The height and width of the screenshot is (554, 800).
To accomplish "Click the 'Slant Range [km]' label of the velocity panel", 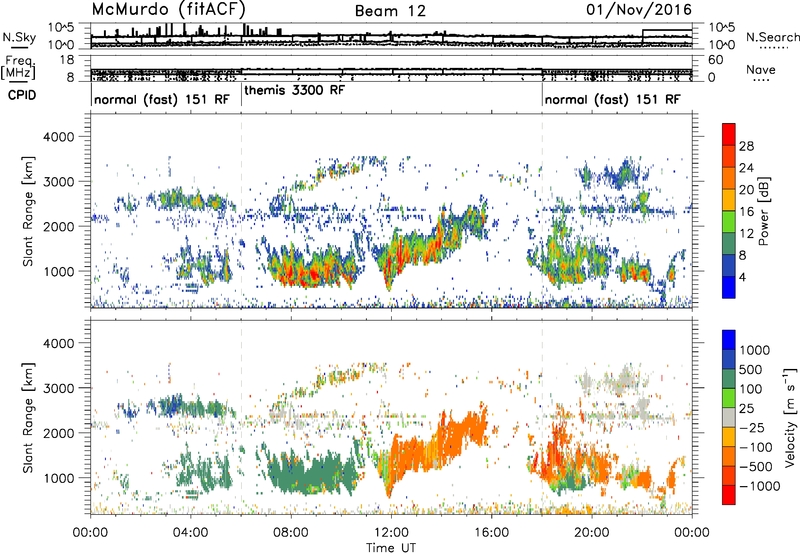I will [29, 417].
